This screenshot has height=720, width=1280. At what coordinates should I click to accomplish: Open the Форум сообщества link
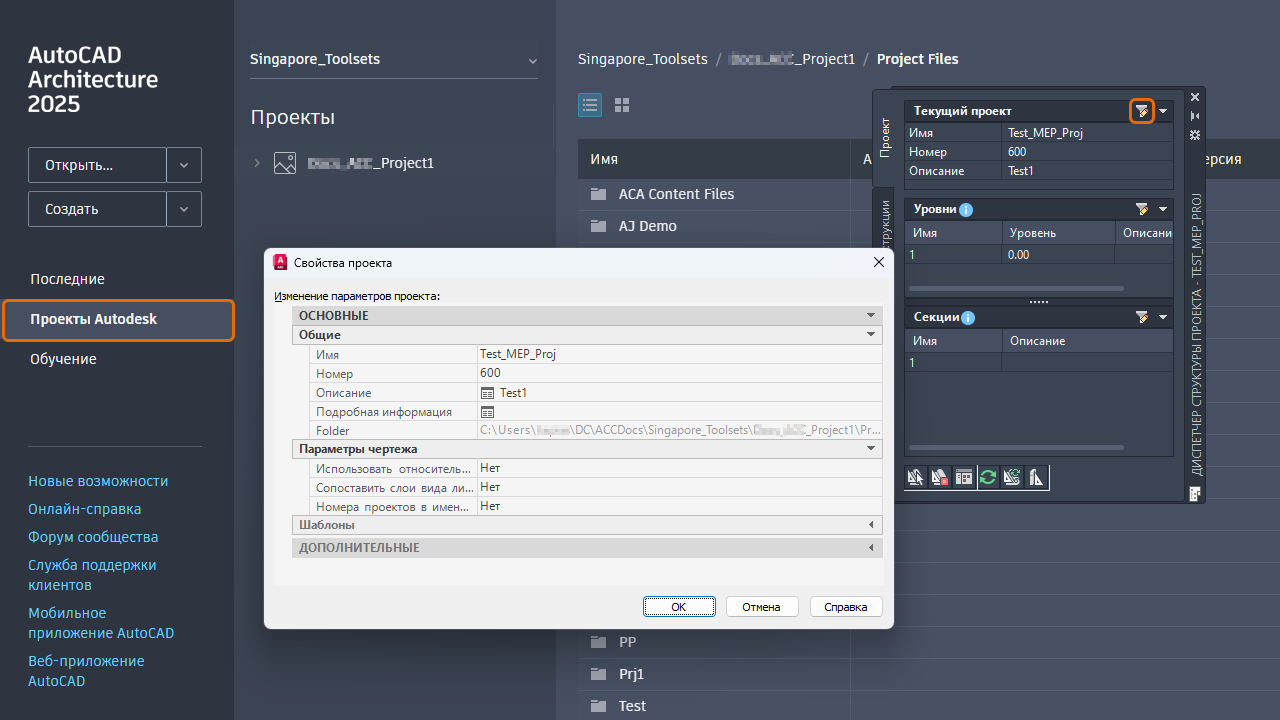pos(93,537)
